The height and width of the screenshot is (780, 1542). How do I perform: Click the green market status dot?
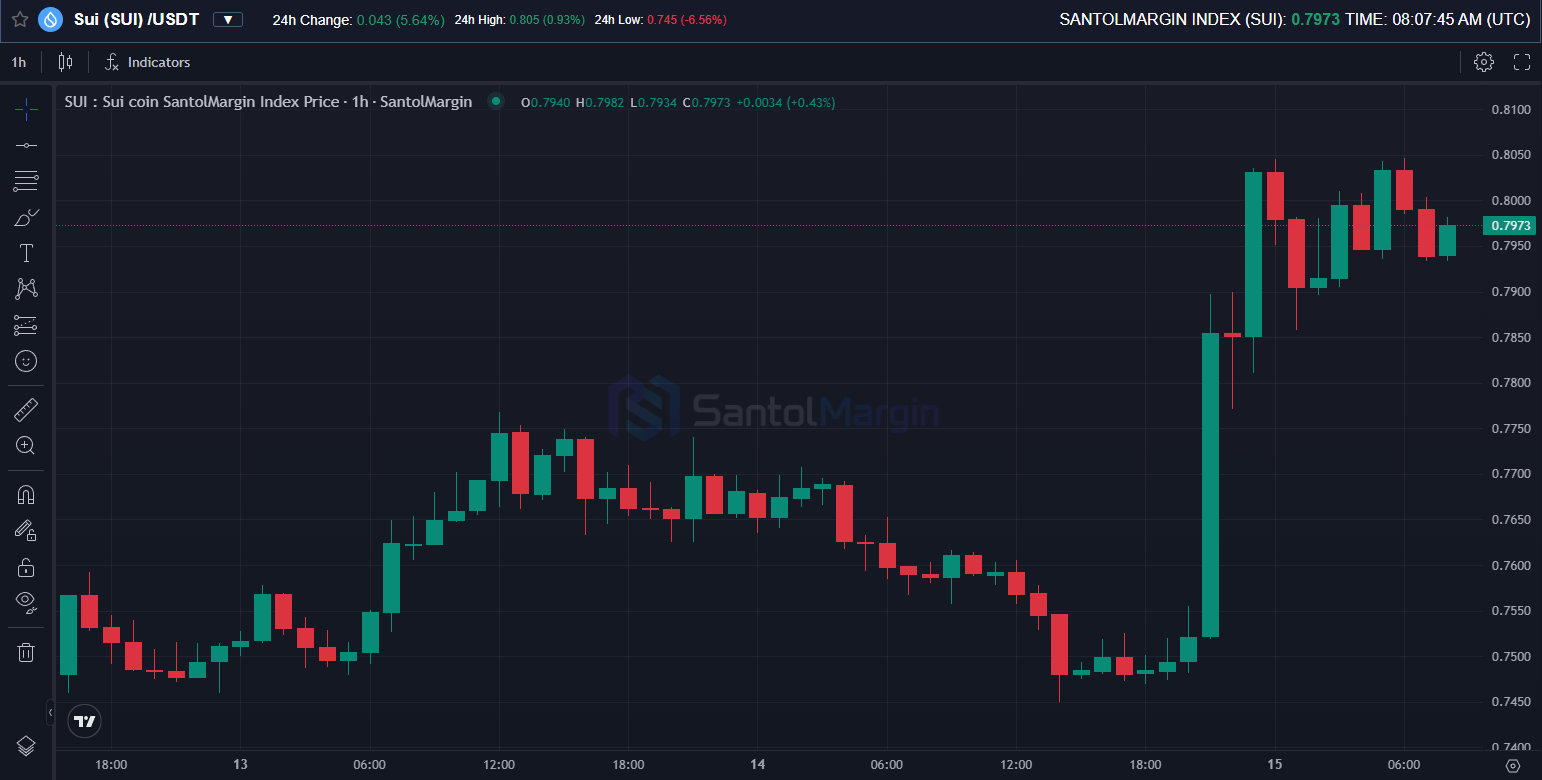click(495, 101)
